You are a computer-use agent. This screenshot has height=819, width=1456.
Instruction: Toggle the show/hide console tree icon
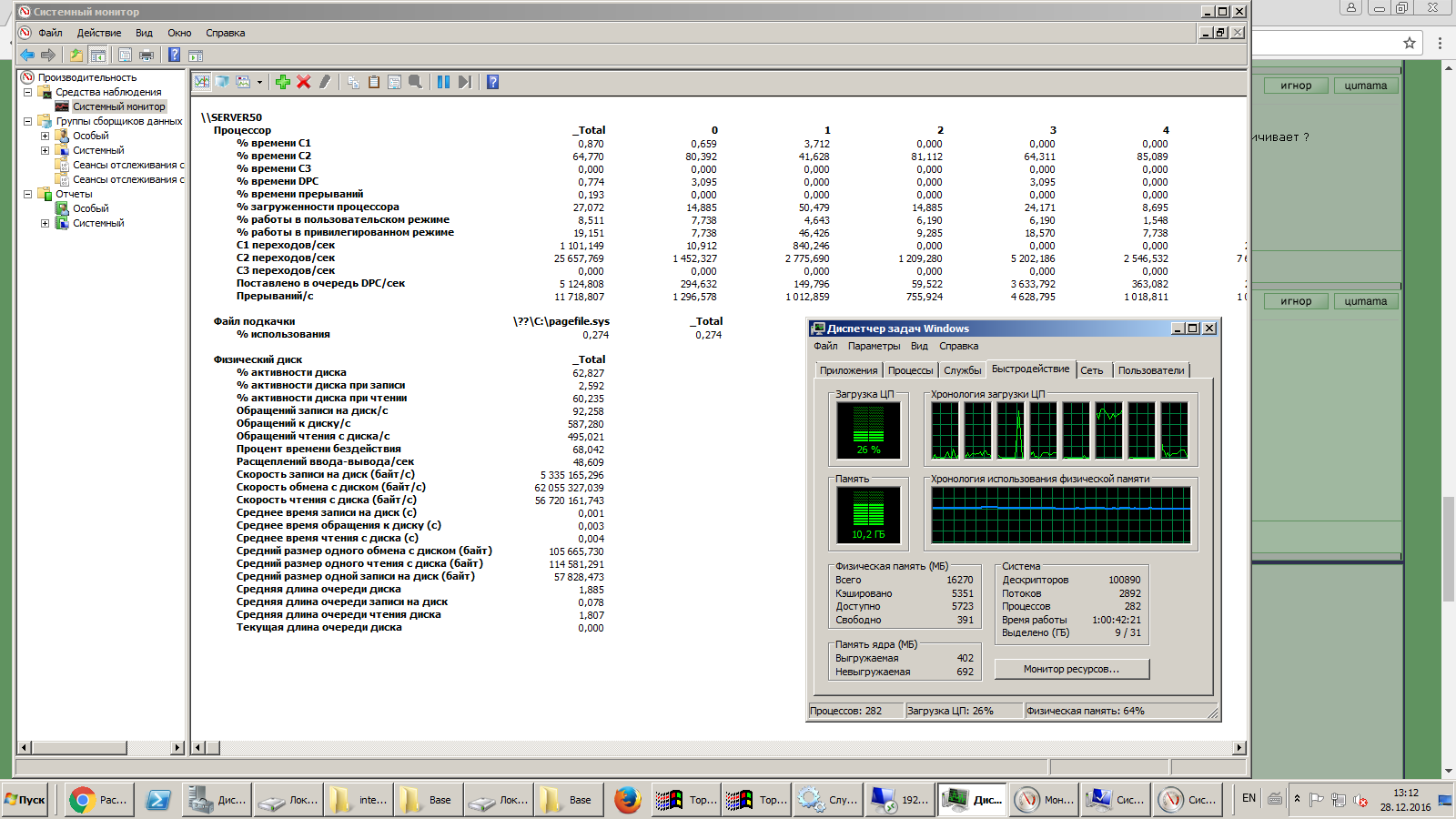point(97,56)
